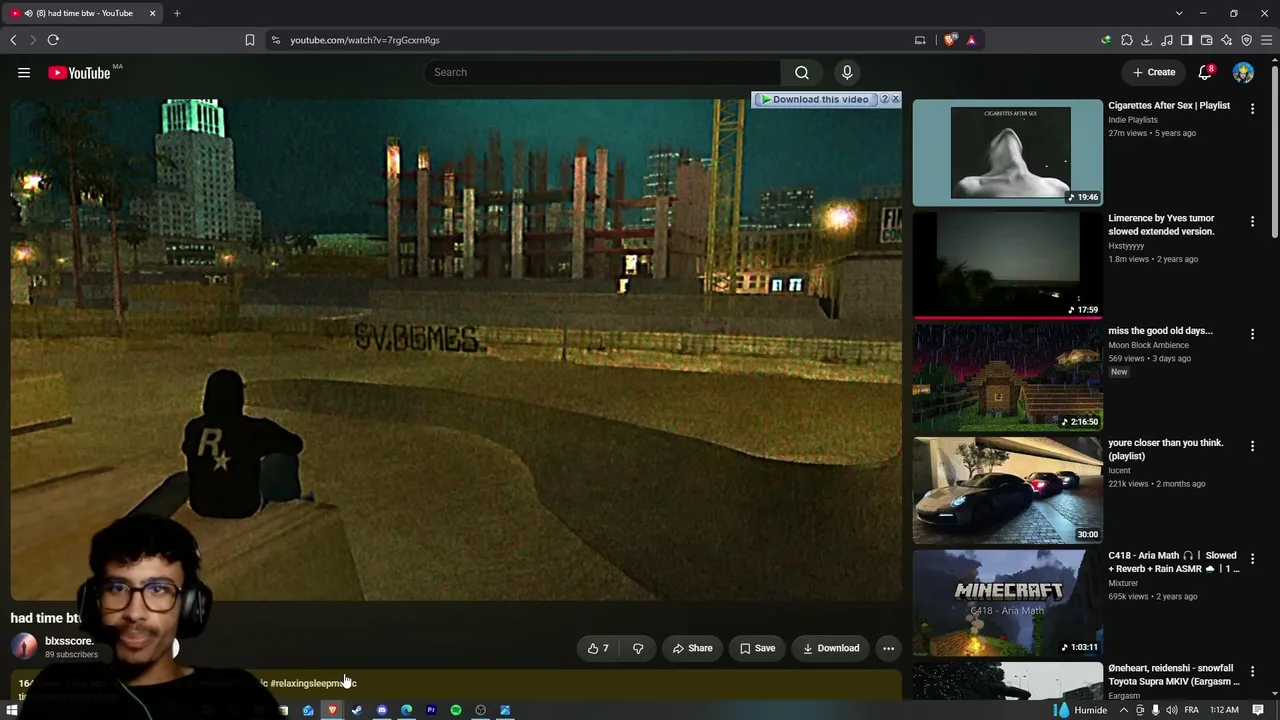Open Spotify from the taskbar

pos(456,710)
